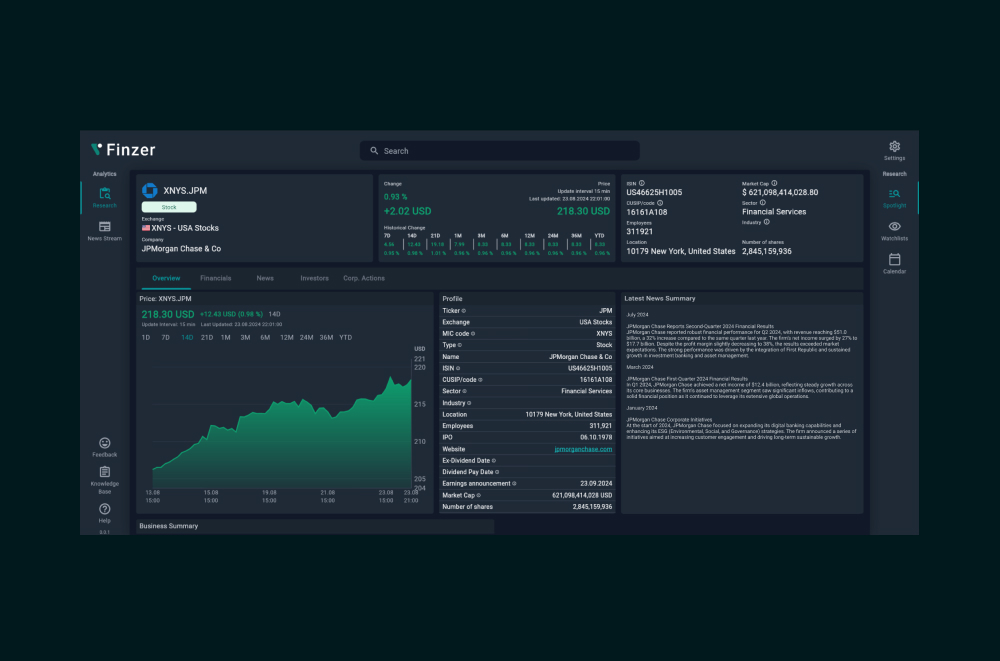The height and width of the screenshot is (661, 1000).
Task: Switch chart range to YTD
Action: pos(344,337)
